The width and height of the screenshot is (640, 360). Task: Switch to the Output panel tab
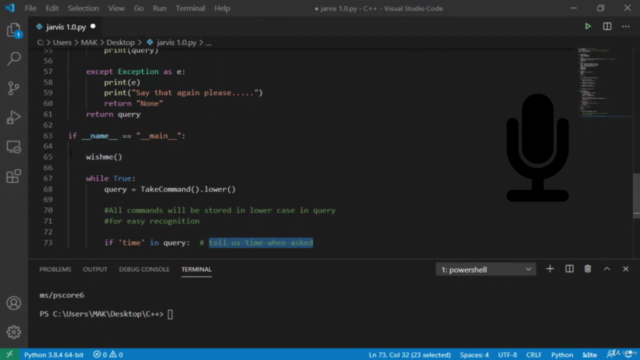[95, 269]
